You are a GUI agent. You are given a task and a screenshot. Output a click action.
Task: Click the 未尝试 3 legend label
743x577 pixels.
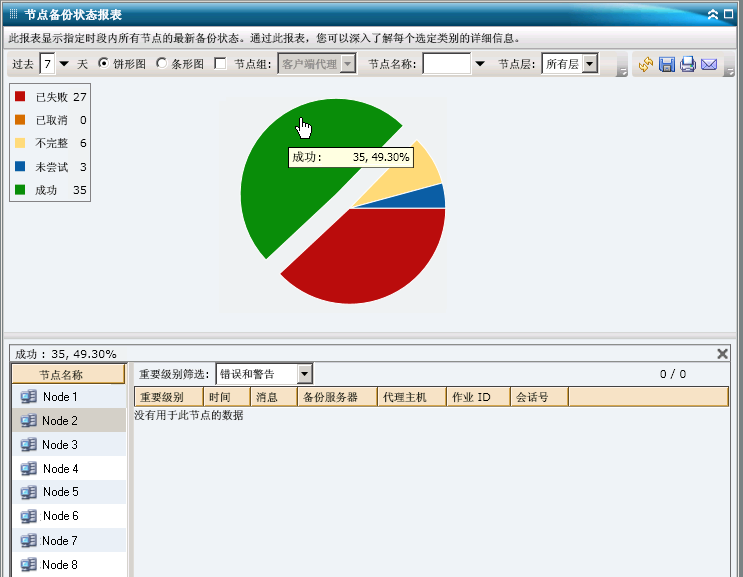coord(61,167)
